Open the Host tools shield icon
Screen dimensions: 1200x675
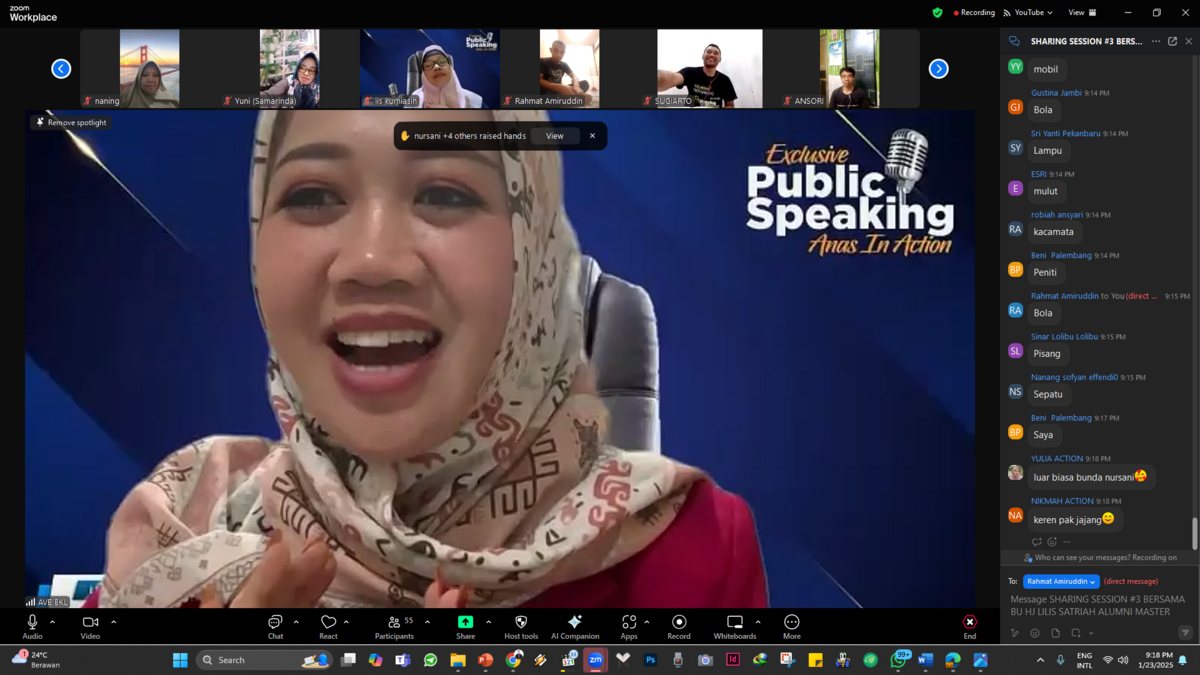(521, 622)
